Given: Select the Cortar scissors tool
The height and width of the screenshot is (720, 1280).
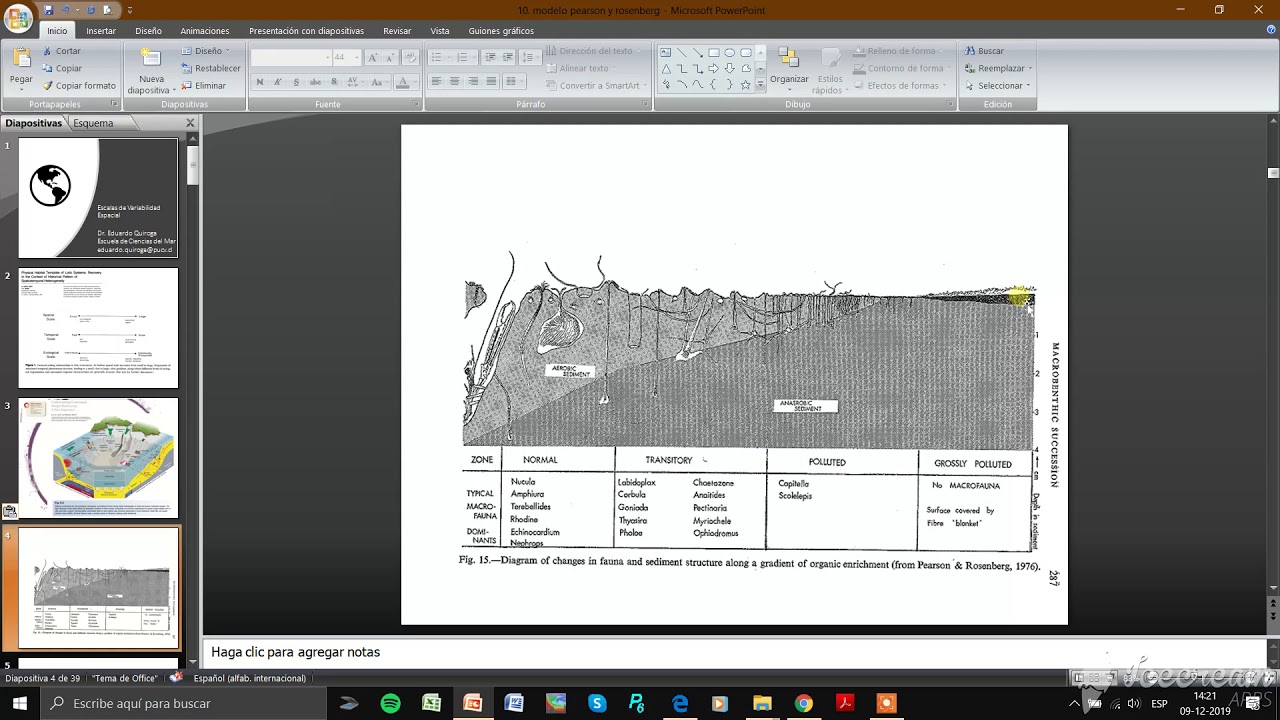Looking at the screenshot, I should [x=47, y=51].
